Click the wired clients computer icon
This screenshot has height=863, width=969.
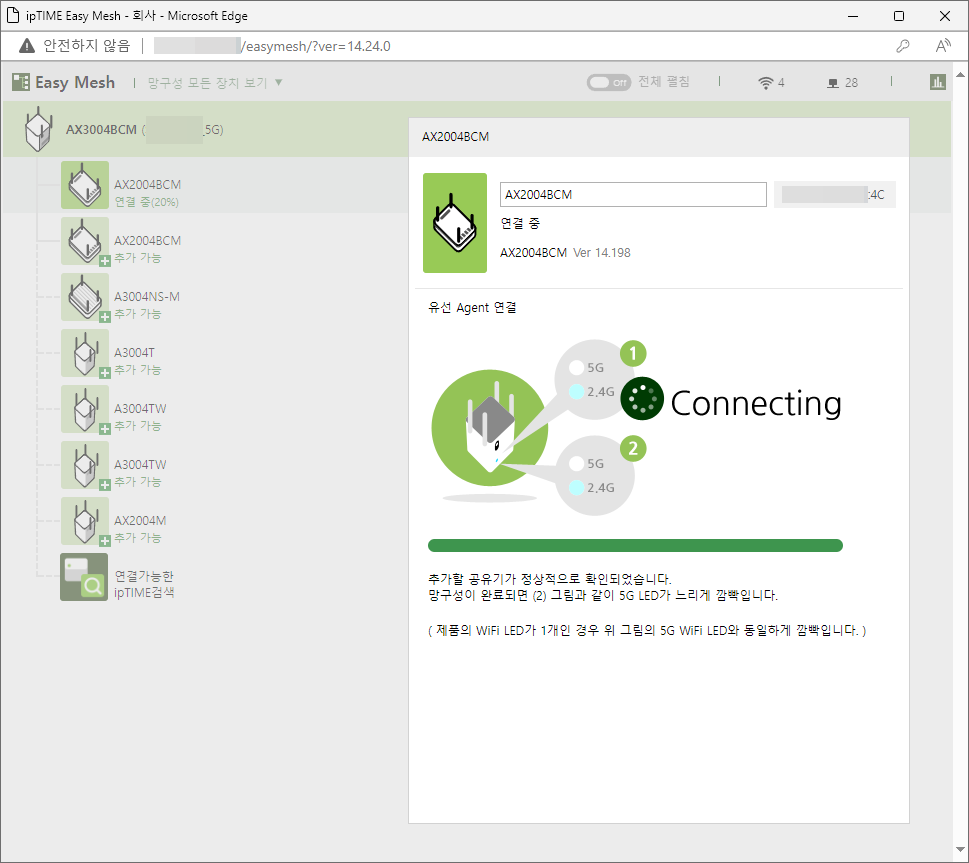point(833,83)
